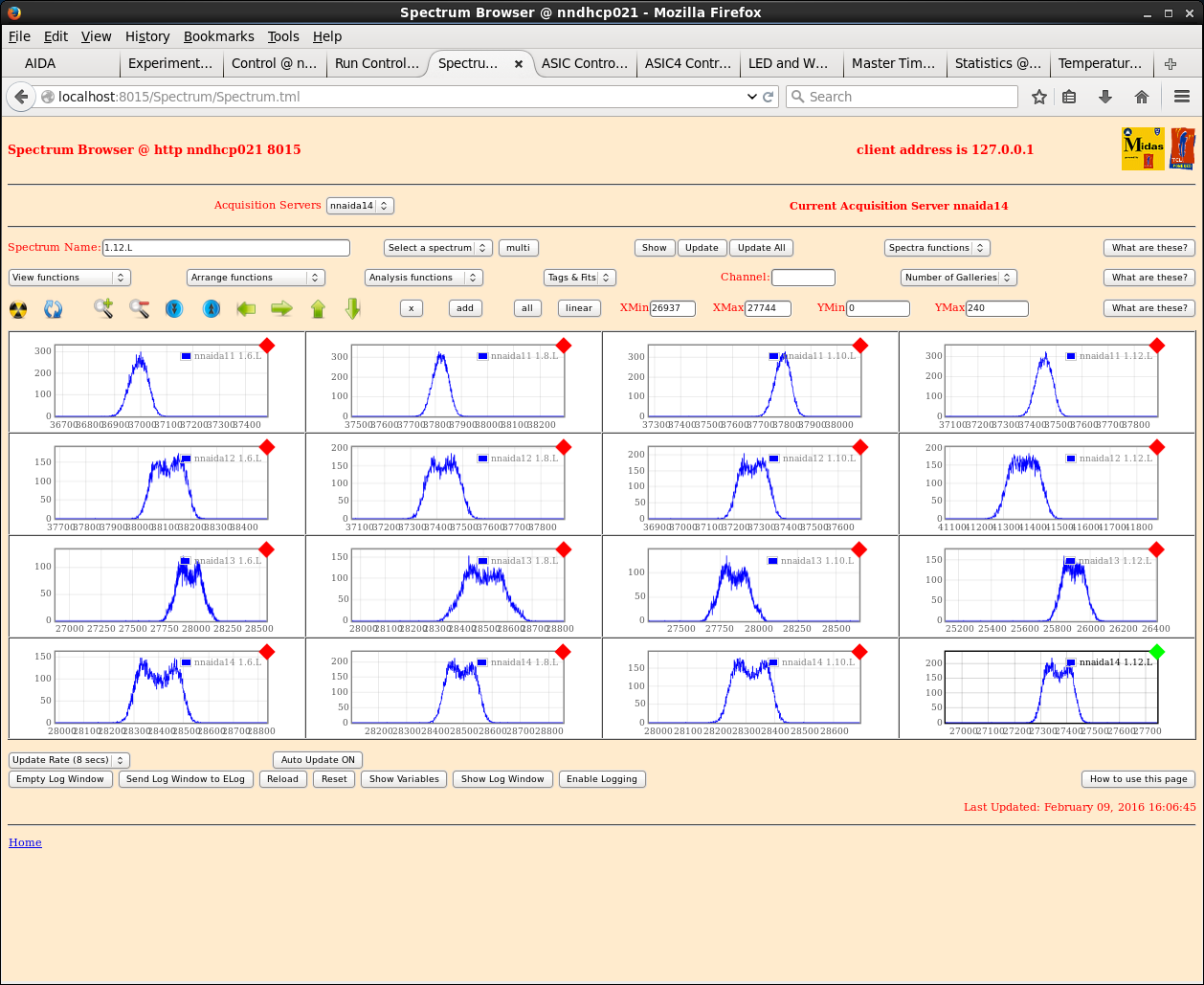Expand the Acquisition Servers nnaida14 dropdown
1204x985 pixels.
[360, 206]
